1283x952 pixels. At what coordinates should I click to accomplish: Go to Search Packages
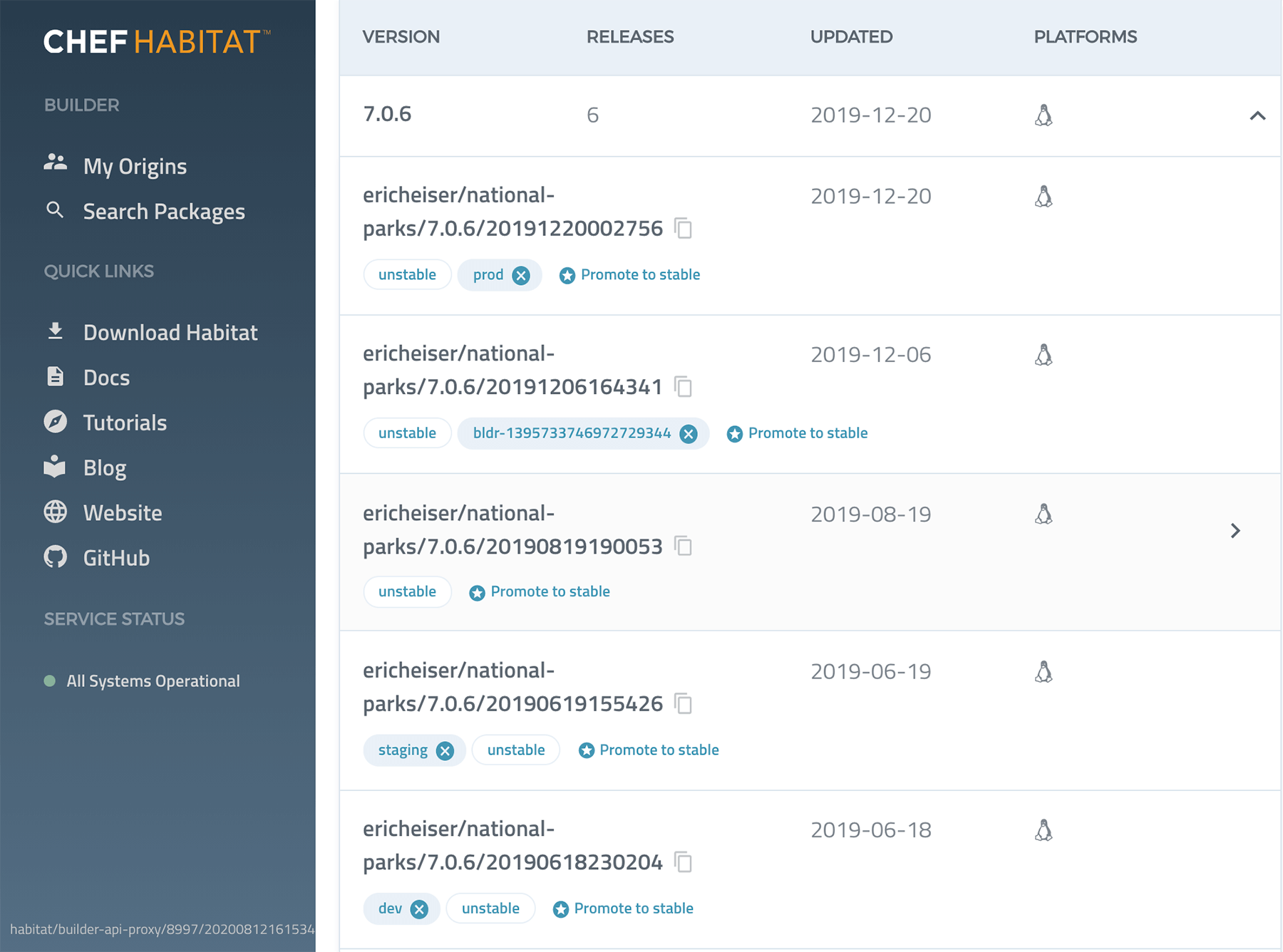pyautogui.click(x=163, y=212)
